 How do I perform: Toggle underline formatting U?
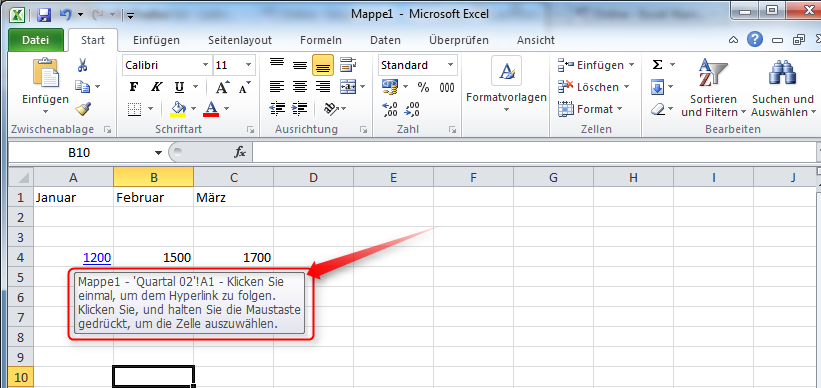[x=180, y=87]
